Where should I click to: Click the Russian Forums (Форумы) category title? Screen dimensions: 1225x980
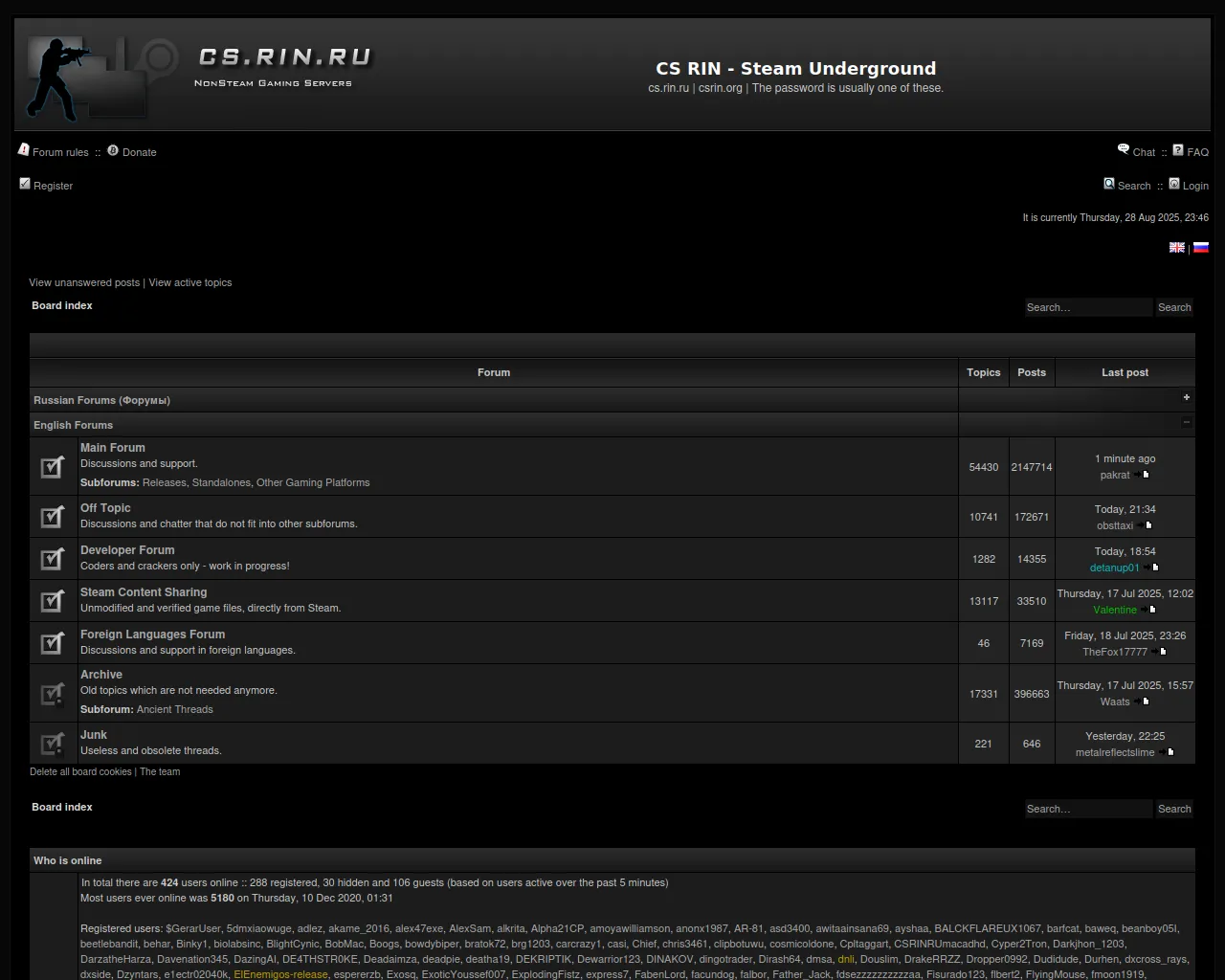pos(101,400)
